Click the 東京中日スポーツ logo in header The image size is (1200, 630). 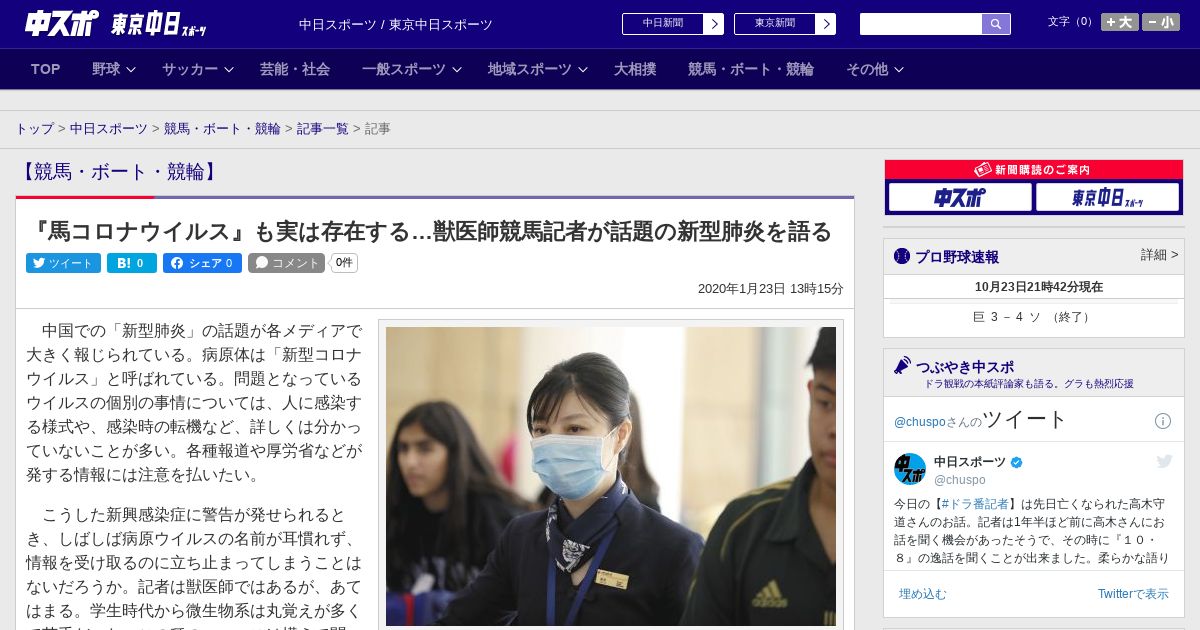point(159,24)
